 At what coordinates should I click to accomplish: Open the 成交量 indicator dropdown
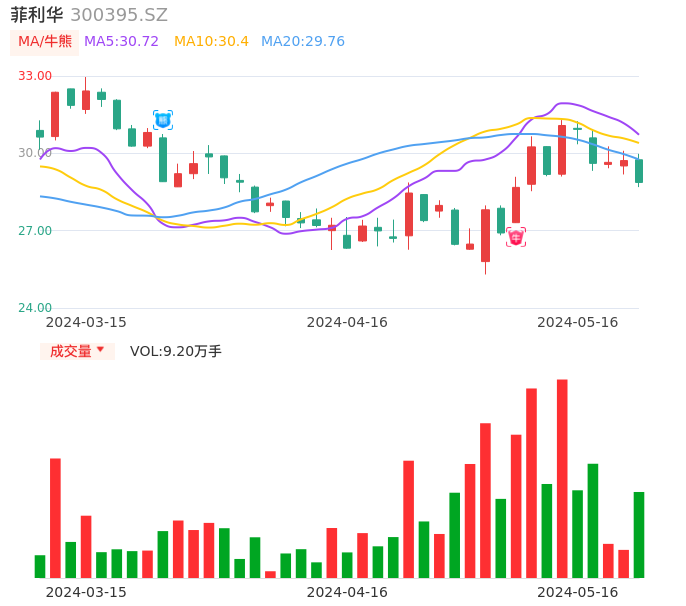pyautogui.click(x=77, y=351)
